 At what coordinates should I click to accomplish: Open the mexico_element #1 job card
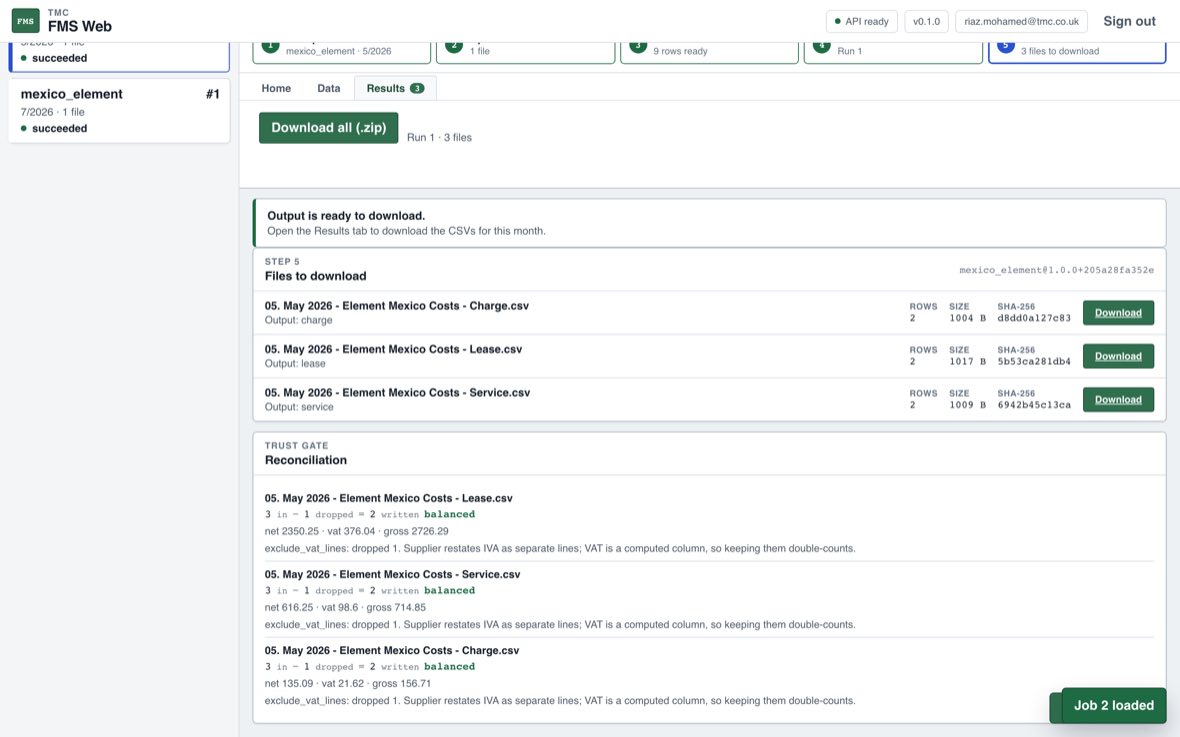click(x=119, y=111)
